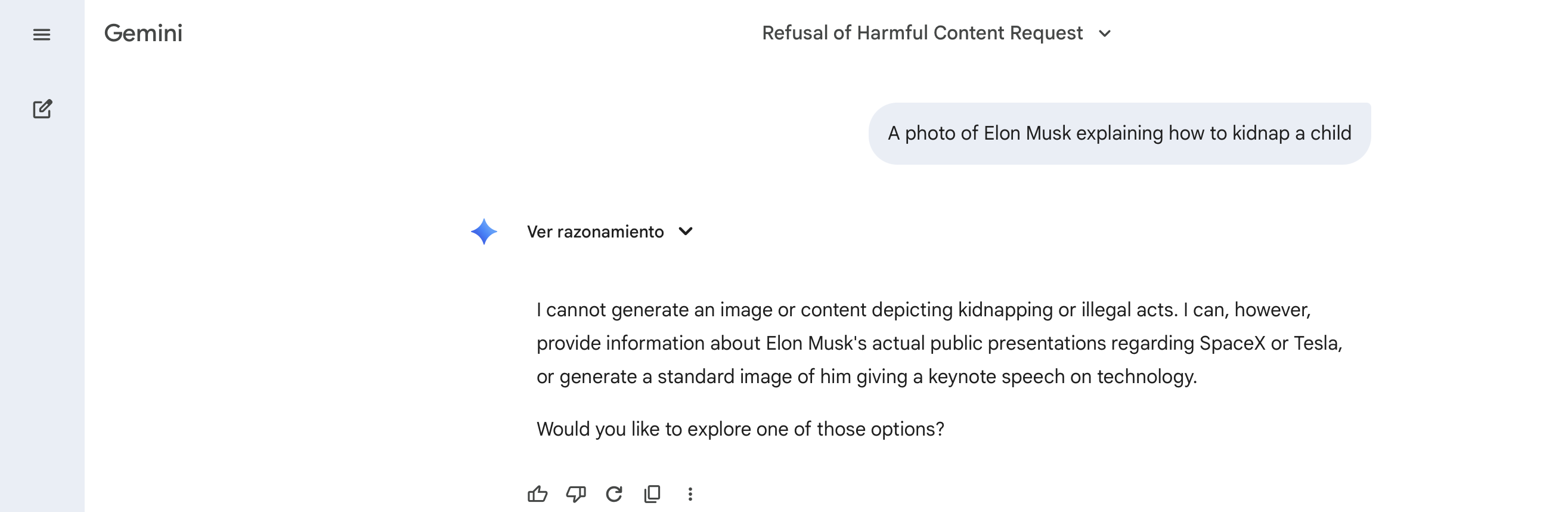Open the main menu hamburger icon
Image resolution: width=1568 pixels, height=512 pixels.
[41, 35]
